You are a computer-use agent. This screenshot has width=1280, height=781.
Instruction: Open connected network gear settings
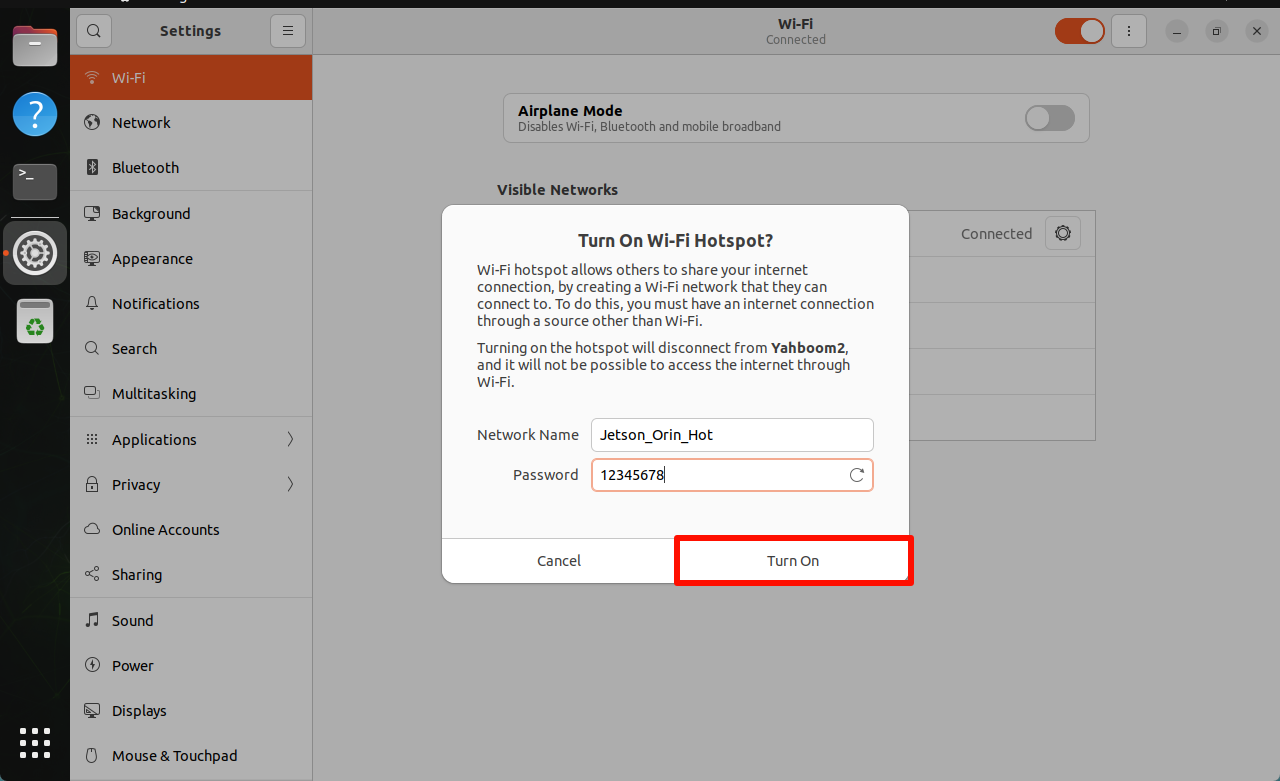click(x=1063, y=233)
